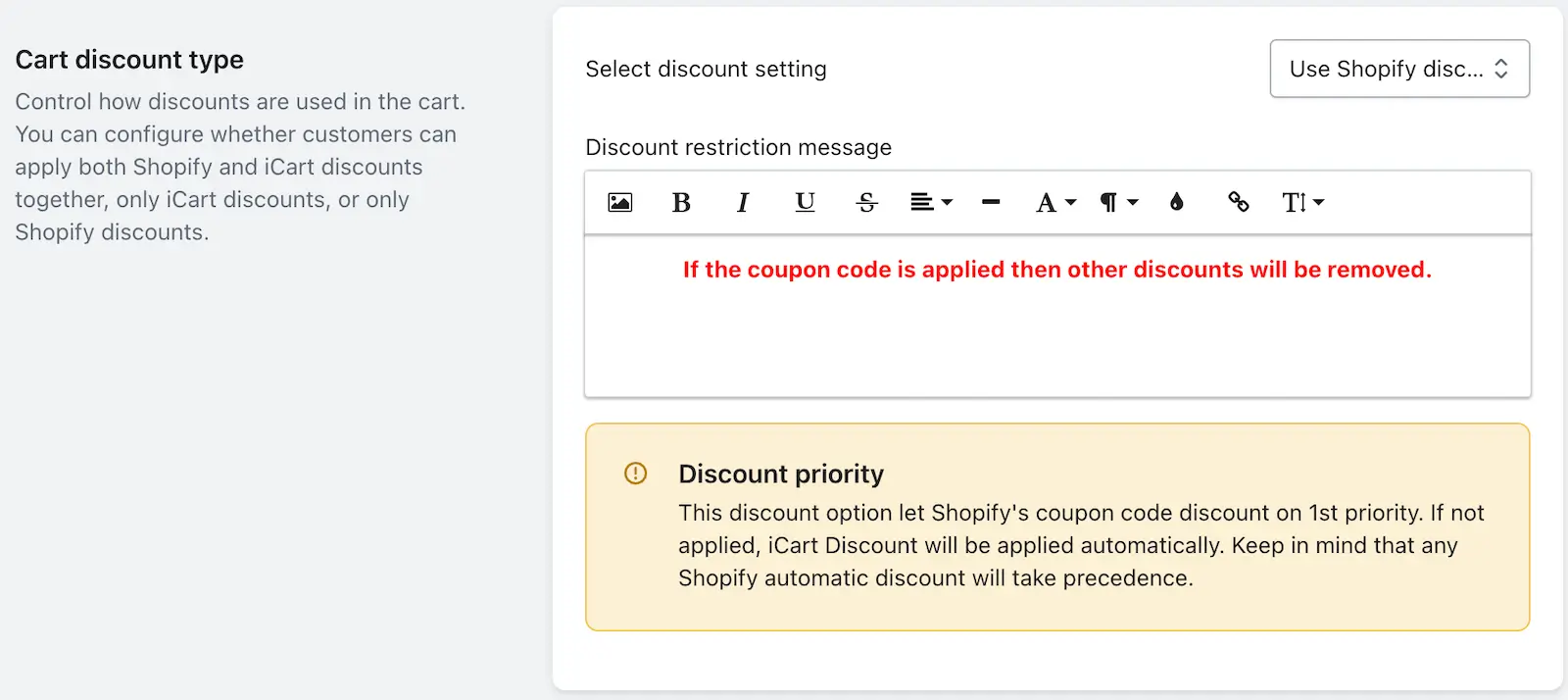
Task: Insert an image with the picture icon
Action: pos(620,203)
